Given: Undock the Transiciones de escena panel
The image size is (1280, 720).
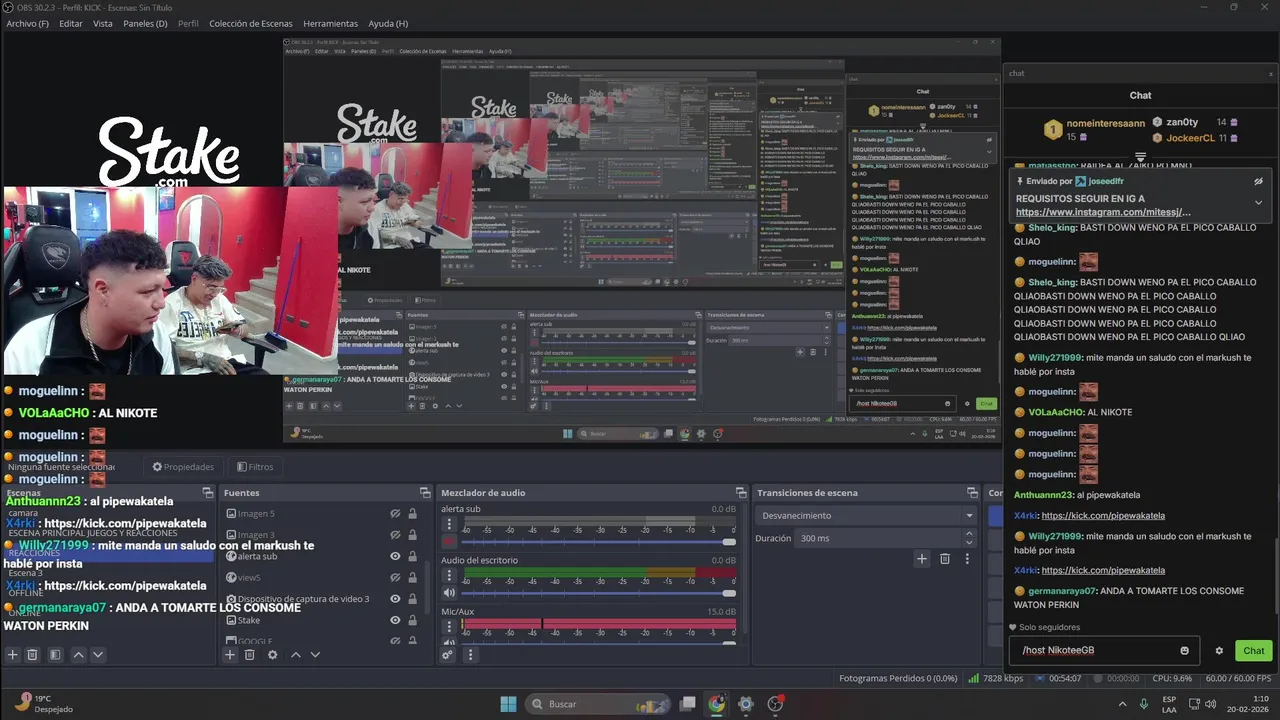Looking at the screenshot, I should [x=972, y=492].
